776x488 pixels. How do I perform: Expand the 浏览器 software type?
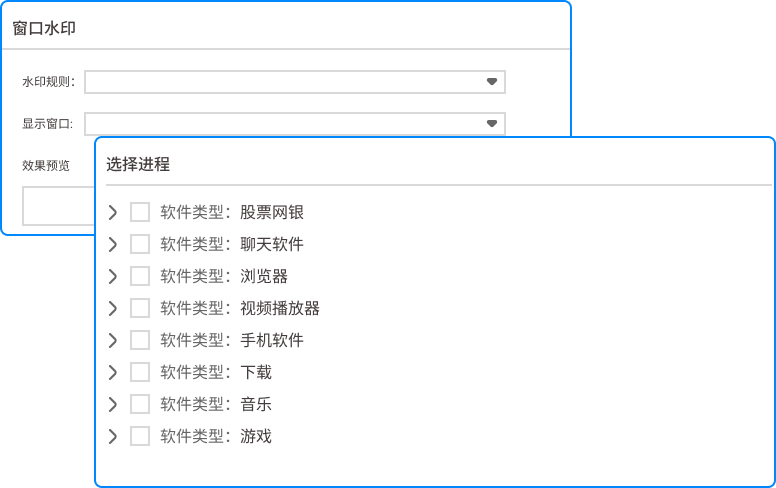click(x=113, y=276)
